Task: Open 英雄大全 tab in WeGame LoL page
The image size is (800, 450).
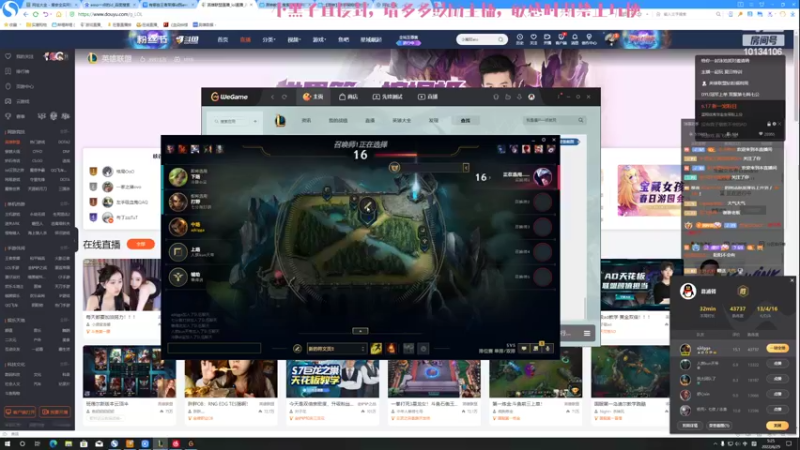Action: click(x=401, y=120)
